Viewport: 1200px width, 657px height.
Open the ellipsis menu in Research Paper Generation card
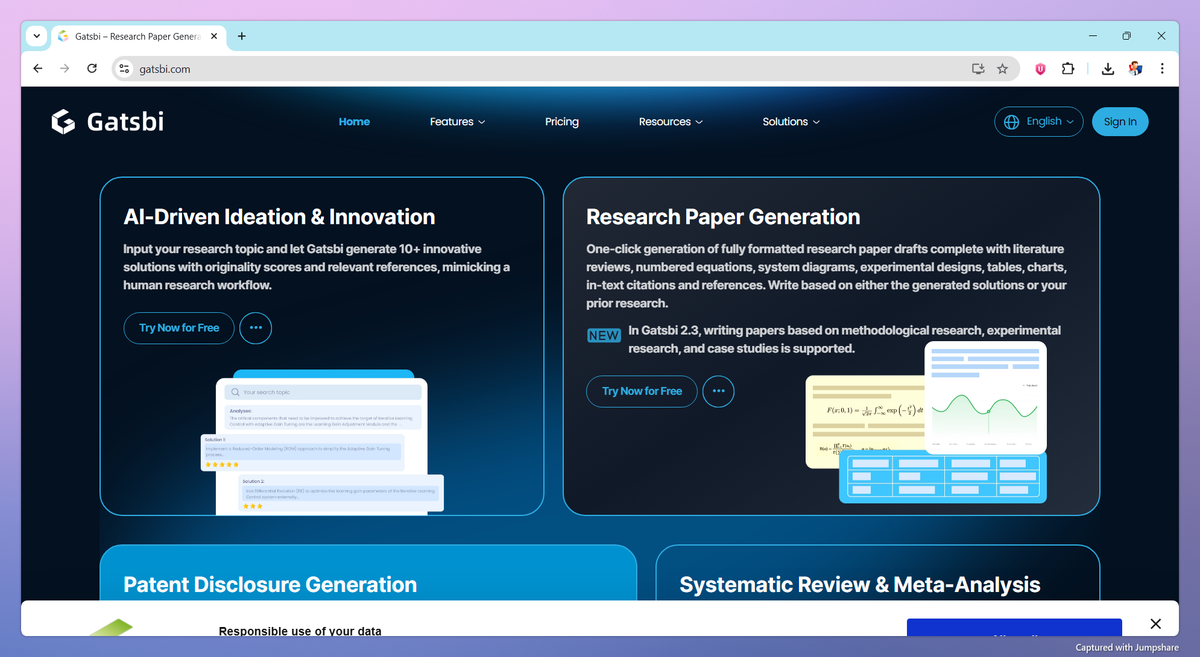point(718,391)
